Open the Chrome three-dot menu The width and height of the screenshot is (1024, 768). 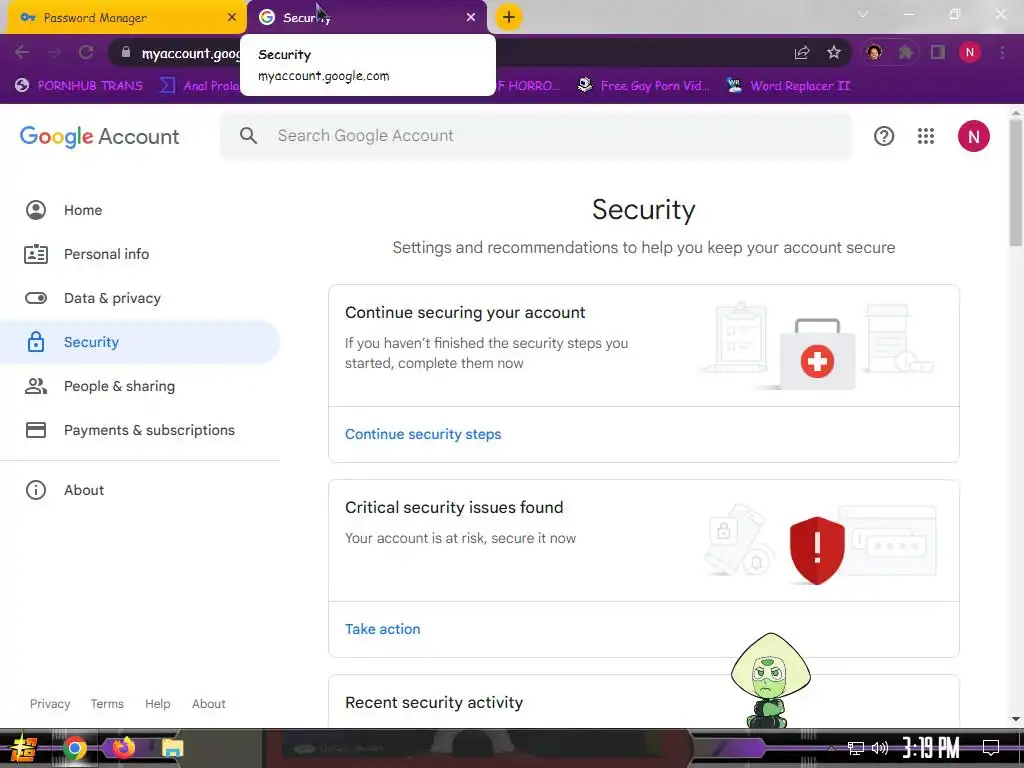click(1002, 52)
